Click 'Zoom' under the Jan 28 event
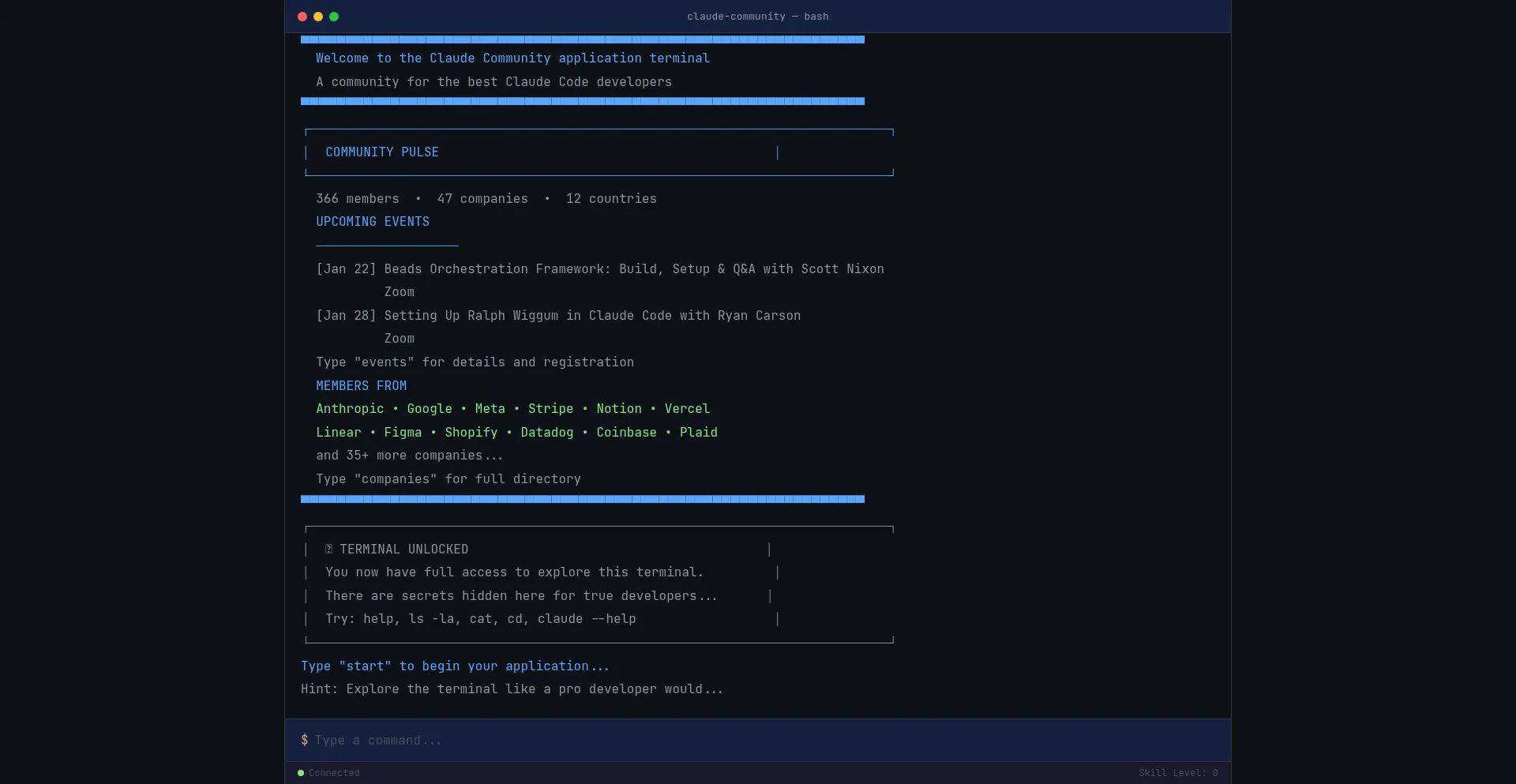 [400, 339]
